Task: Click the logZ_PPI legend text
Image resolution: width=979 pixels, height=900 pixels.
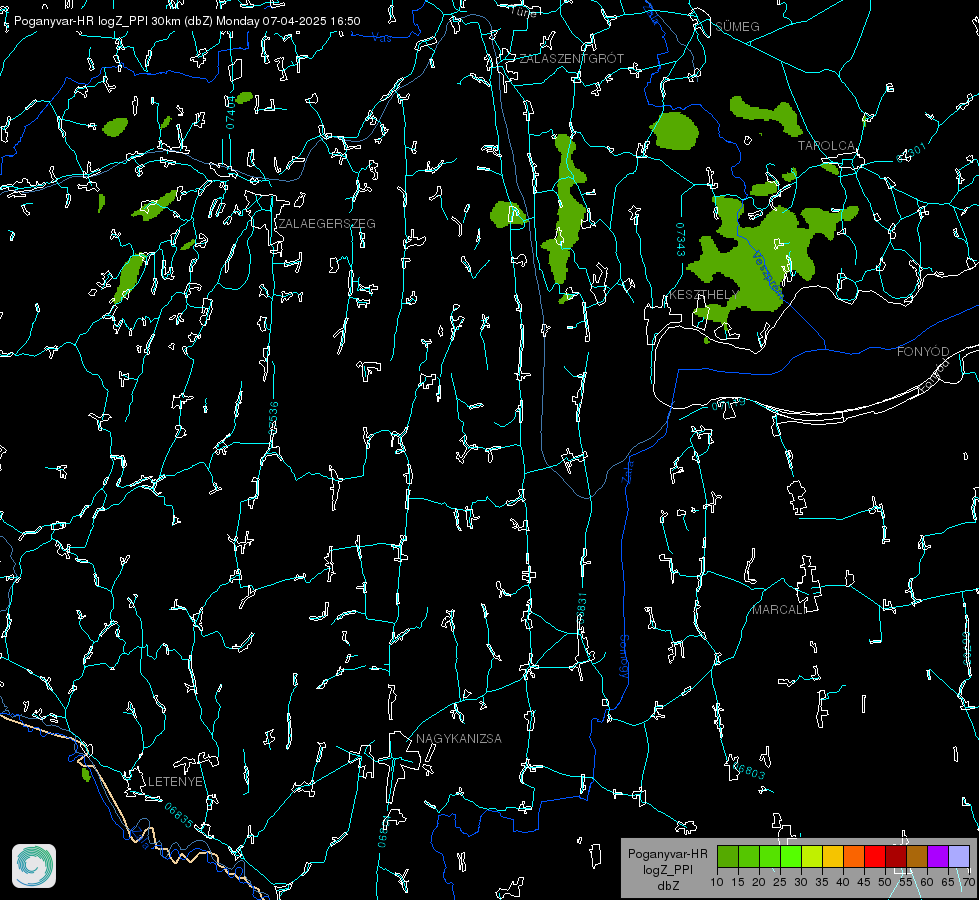Action: pos(667,869)
